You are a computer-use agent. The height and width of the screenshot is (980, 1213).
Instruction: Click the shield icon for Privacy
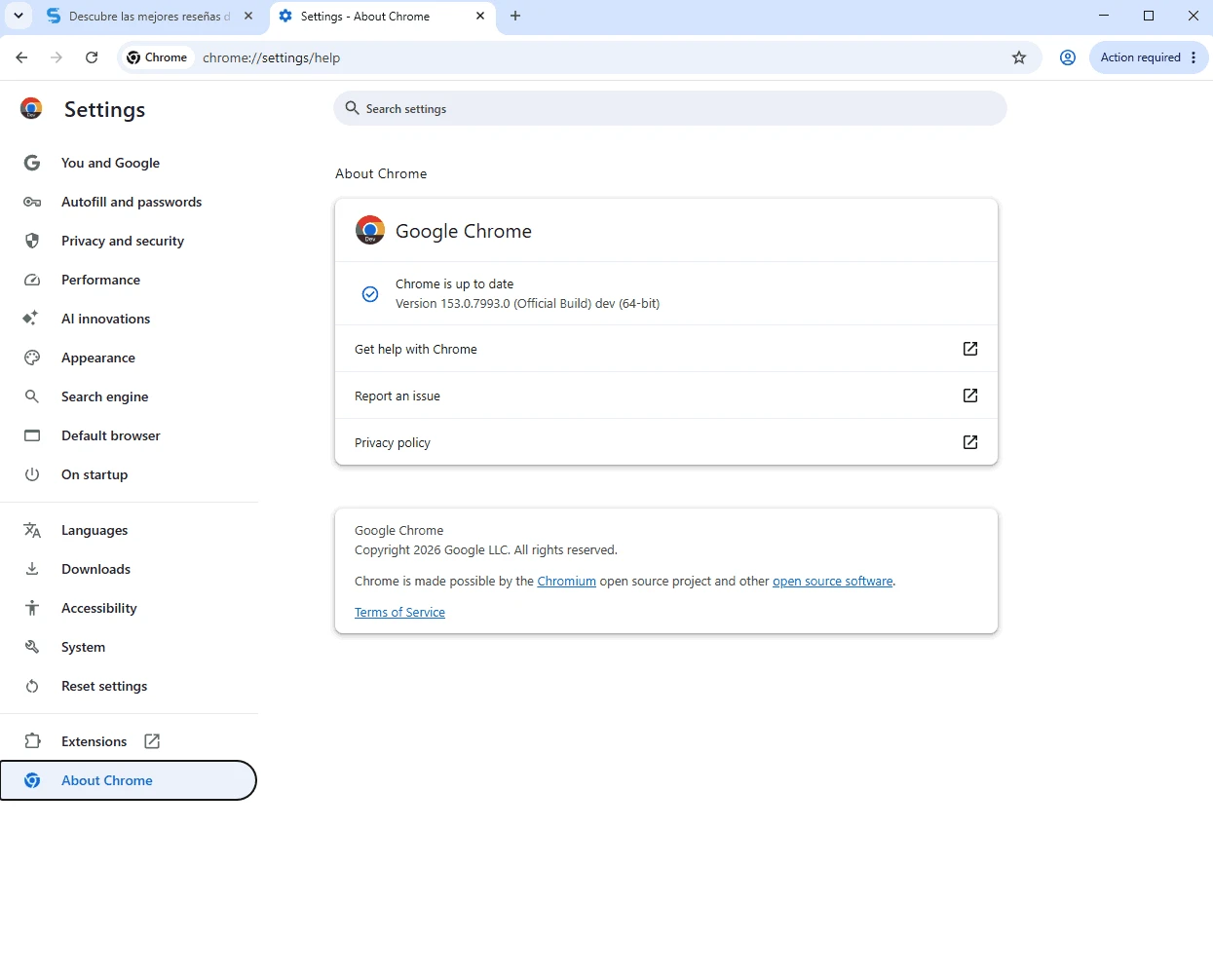[32, 241]
